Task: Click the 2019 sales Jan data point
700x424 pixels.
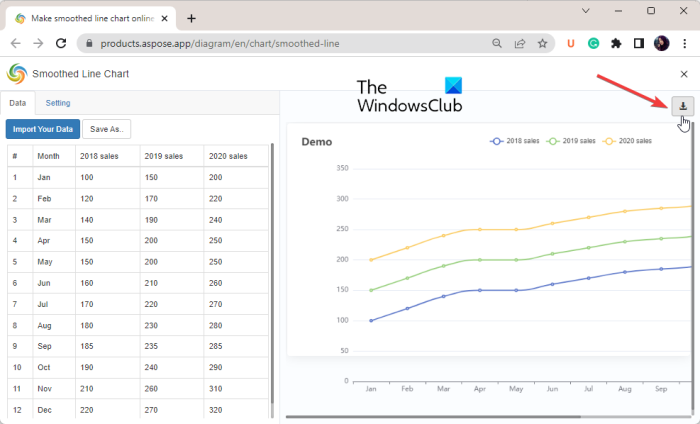Action: tap(371, 290)
